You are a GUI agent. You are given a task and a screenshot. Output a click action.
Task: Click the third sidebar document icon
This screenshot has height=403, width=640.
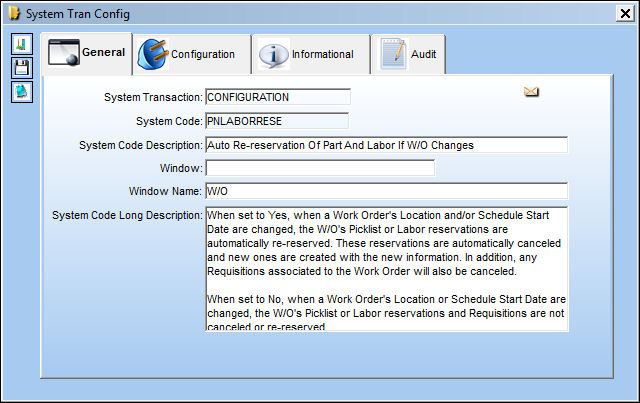22,91
